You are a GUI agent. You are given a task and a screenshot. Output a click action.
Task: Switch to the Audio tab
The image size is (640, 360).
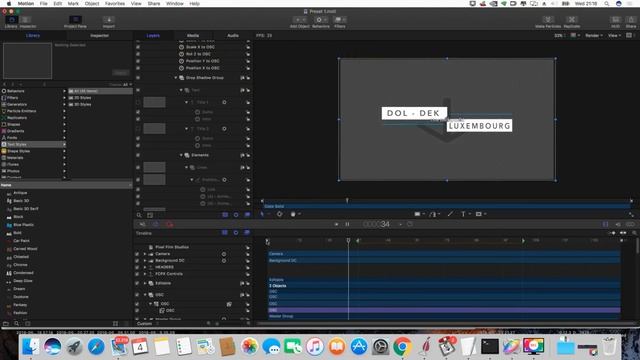click(x=233, y=36)
